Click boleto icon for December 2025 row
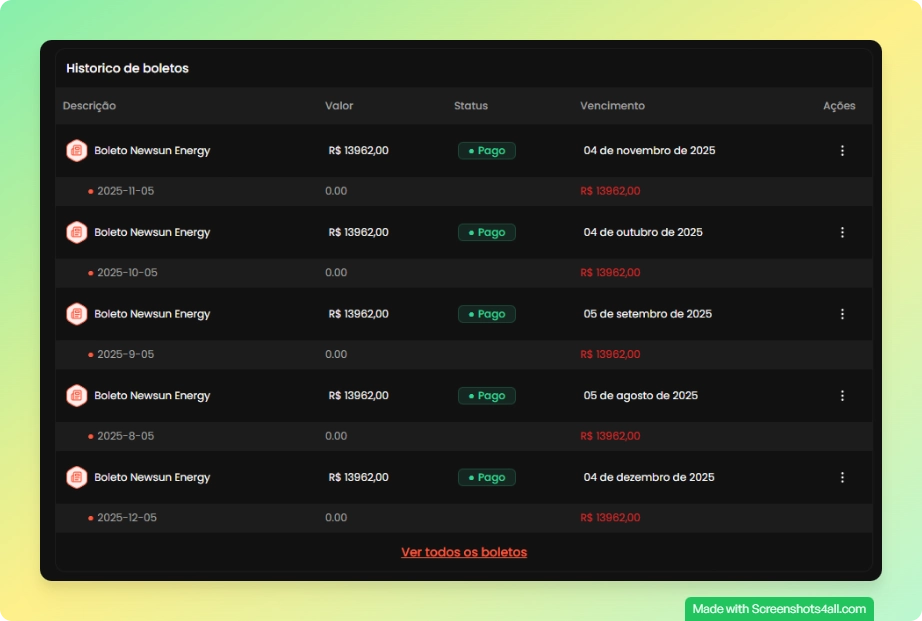This screenshot has height=621, width=922. [77, 478]
